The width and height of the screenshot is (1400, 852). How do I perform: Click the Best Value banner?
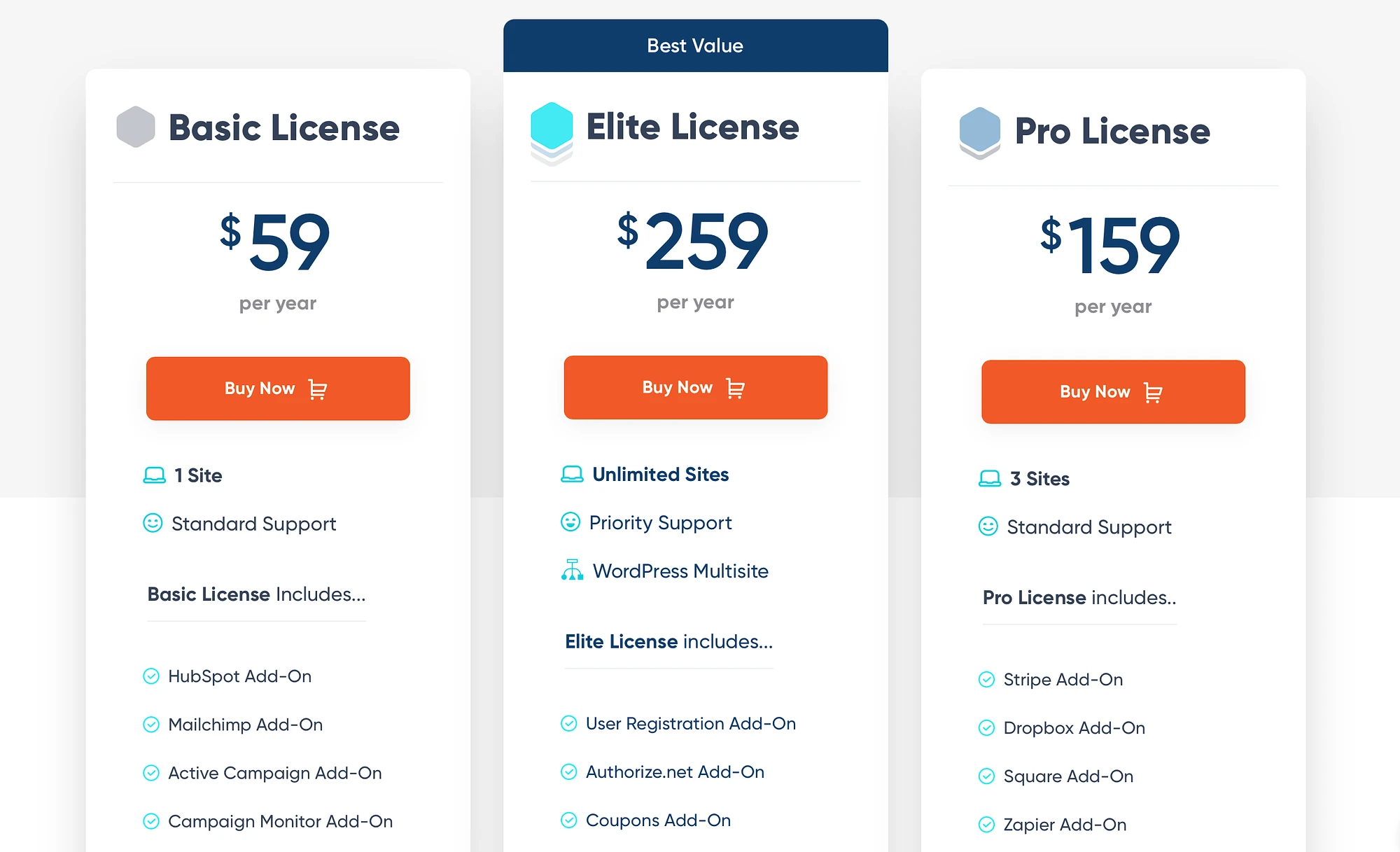pos(696,46)
